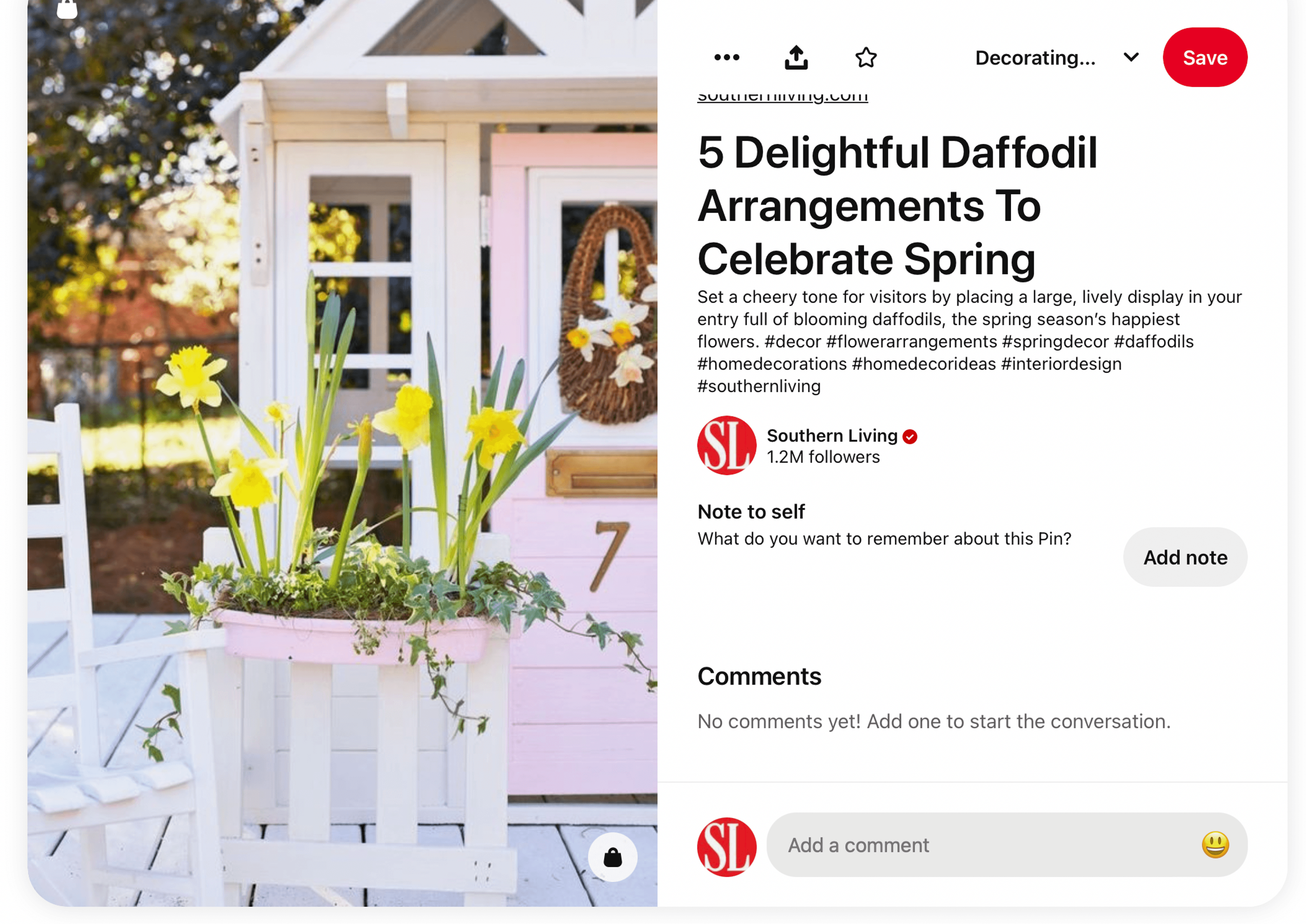Screen dimensions: 1306x924
Task: Click the shopping bag icon at image top-left
Action: (67, 9)
